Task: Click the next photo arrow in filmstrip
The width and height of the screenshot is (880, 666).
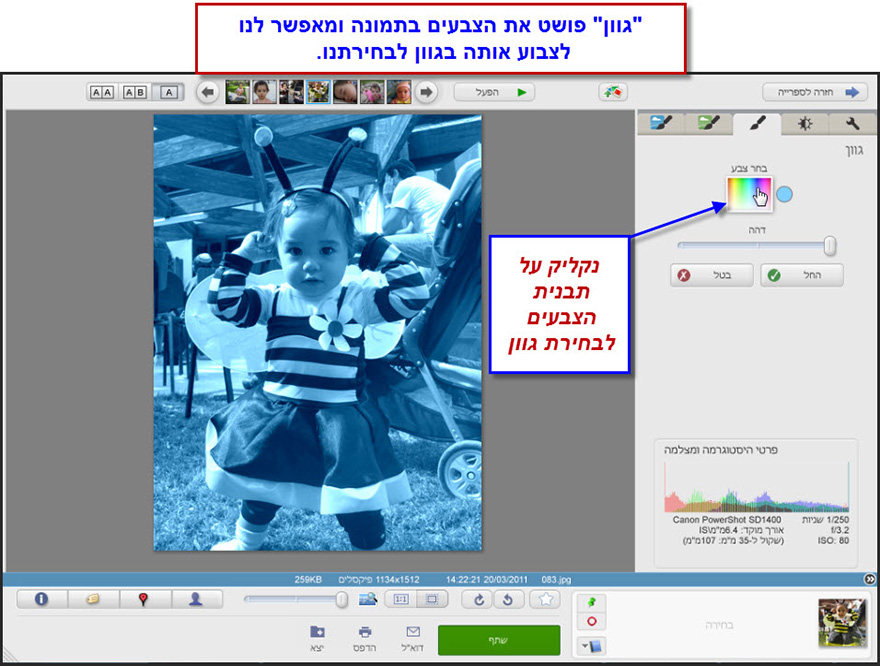Action: click(425, 91)
